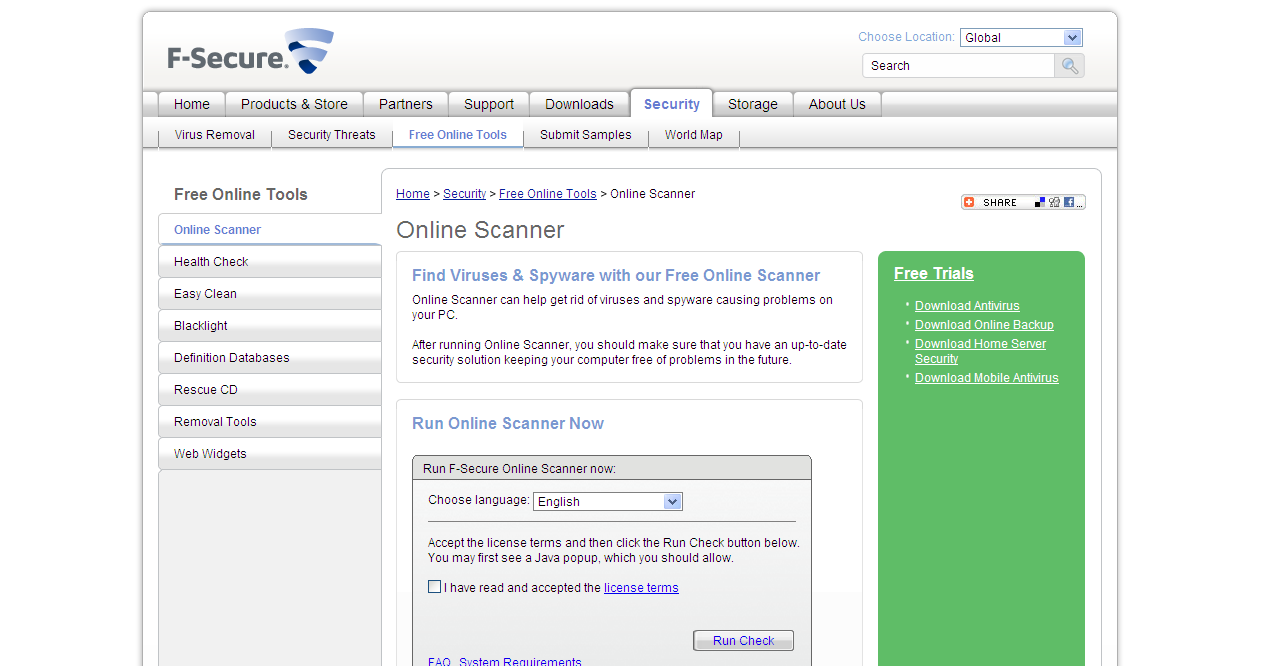This screenshot has height=666, width=1261.
Task: Open Blacklight in the sidebar
Action: [x=270, y=326]
